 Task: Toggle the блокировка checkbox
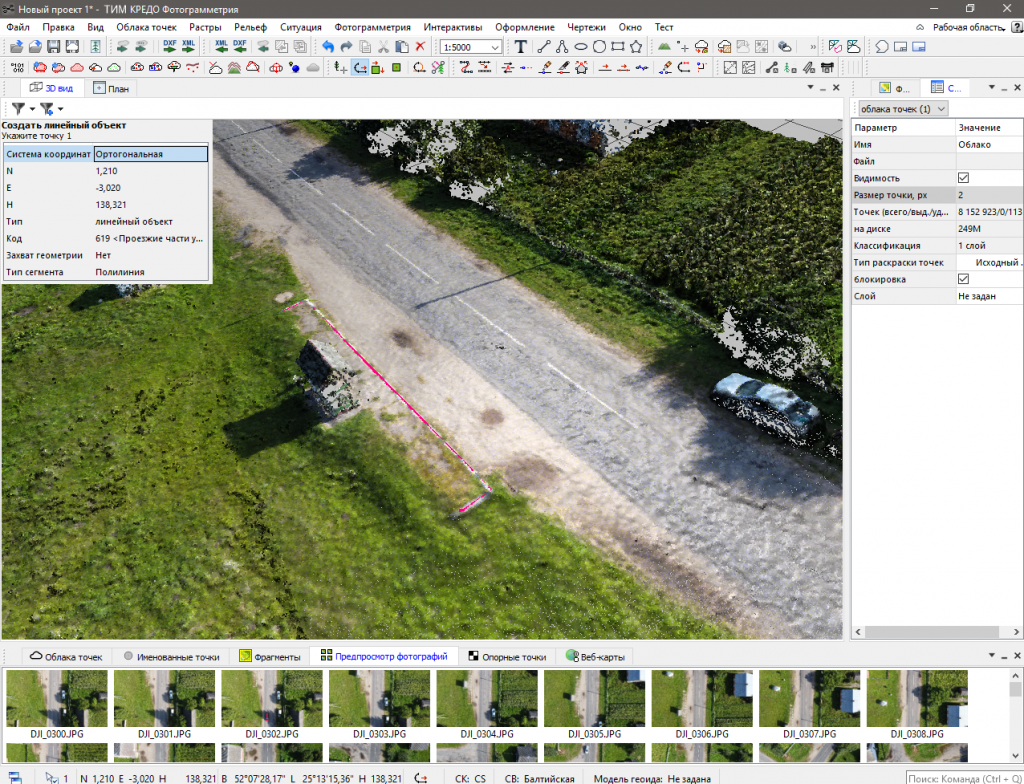tap(963, 279)
